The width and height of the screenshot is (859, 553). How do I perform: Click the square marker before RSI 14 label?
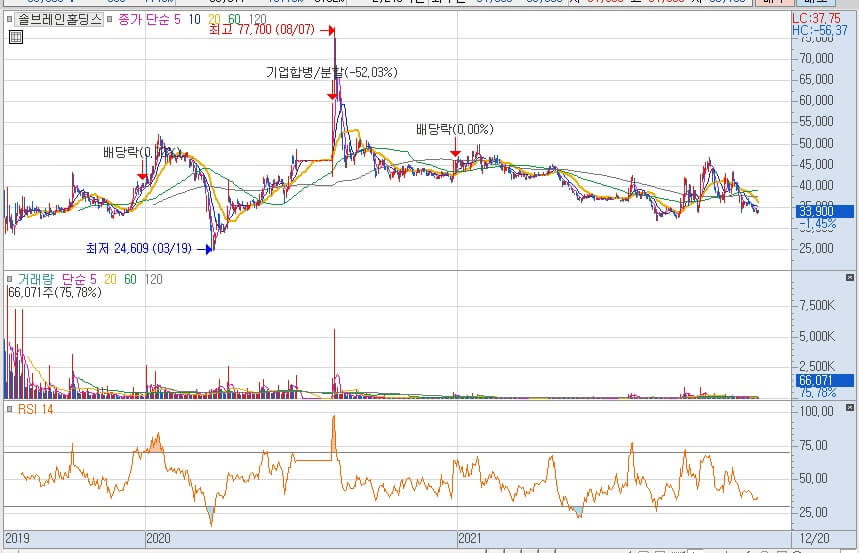[x=9, y=409]
